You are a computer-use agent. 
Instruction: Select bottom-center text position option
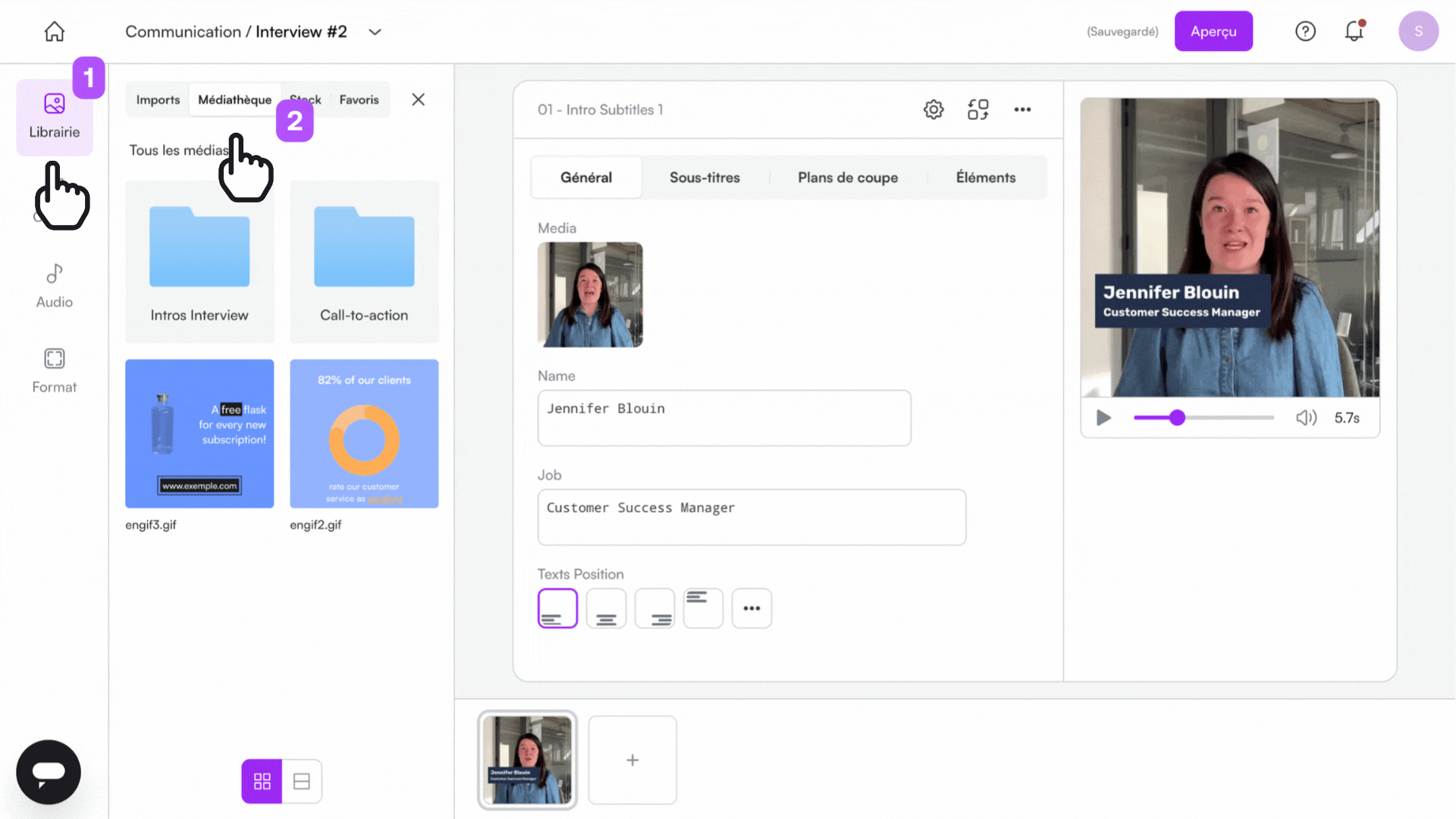coord(606,608)
